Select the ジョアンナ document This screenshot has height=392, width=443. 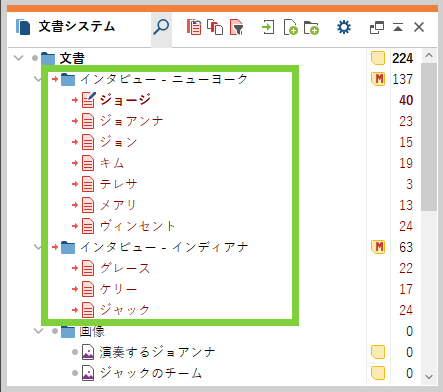(x=131, y=121)
